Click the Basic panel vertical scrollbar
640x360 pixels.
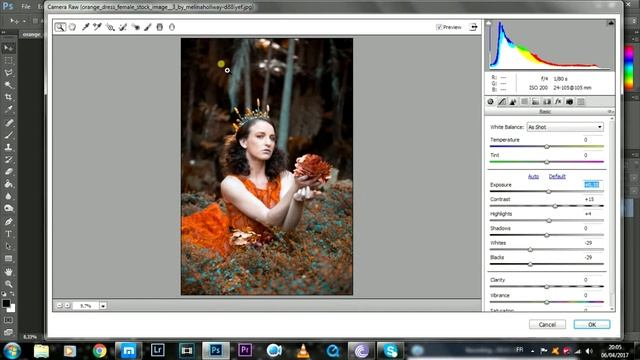(611, 213)
